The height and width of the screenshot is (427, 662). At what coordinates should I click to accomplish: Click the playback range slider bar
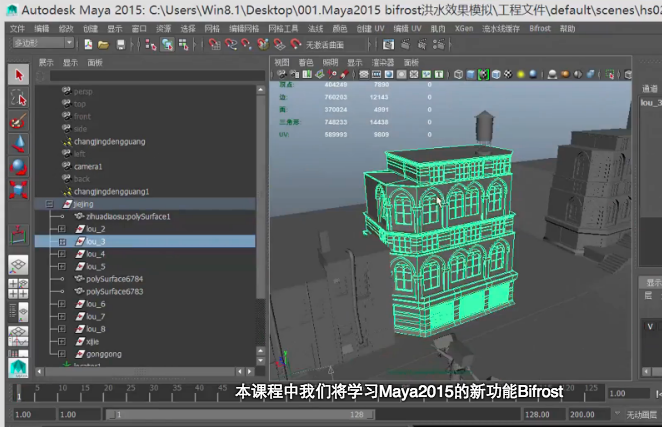pos(240,414)
